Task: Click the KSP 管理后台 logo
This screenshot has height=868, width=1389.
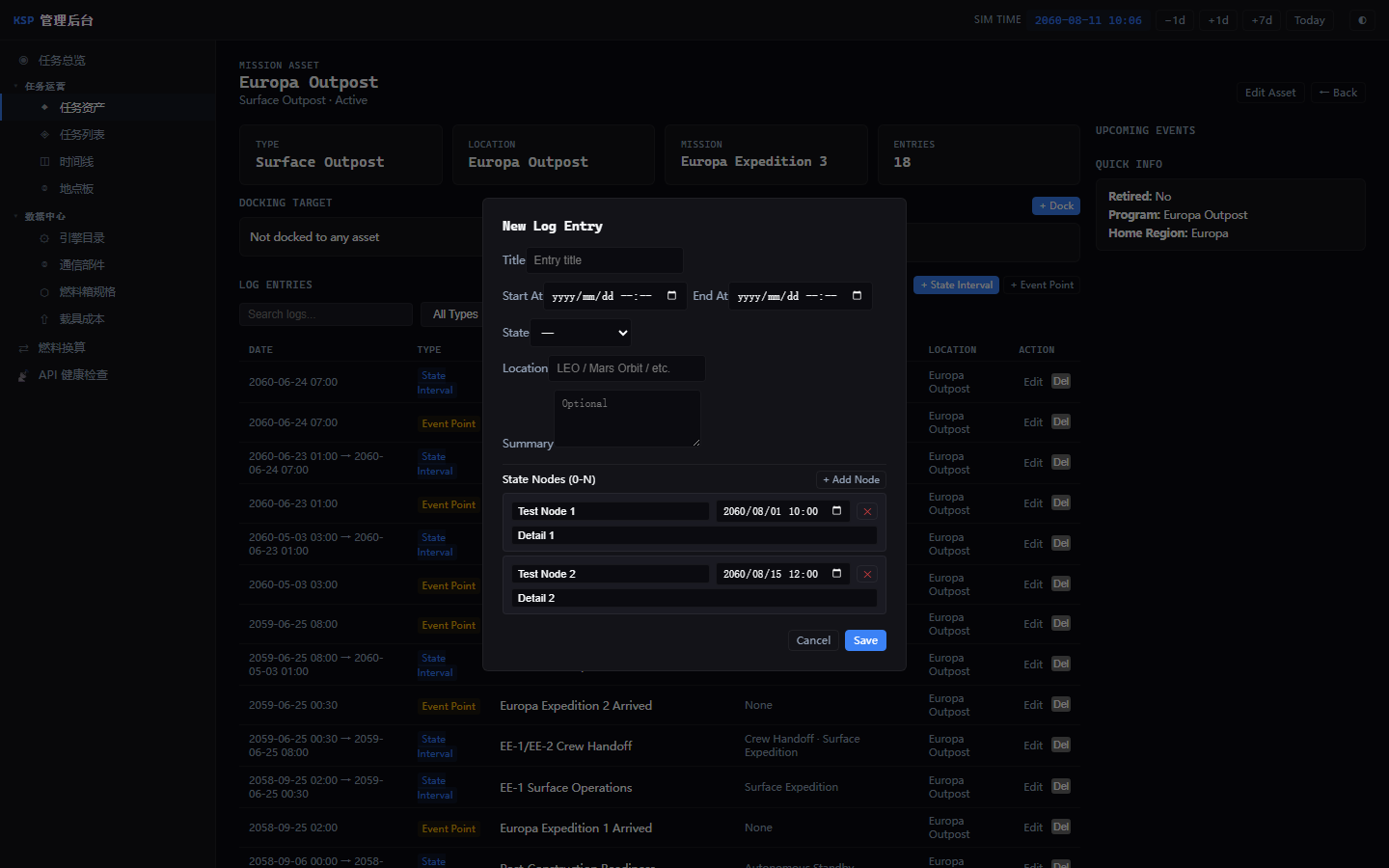Action: 53,20
